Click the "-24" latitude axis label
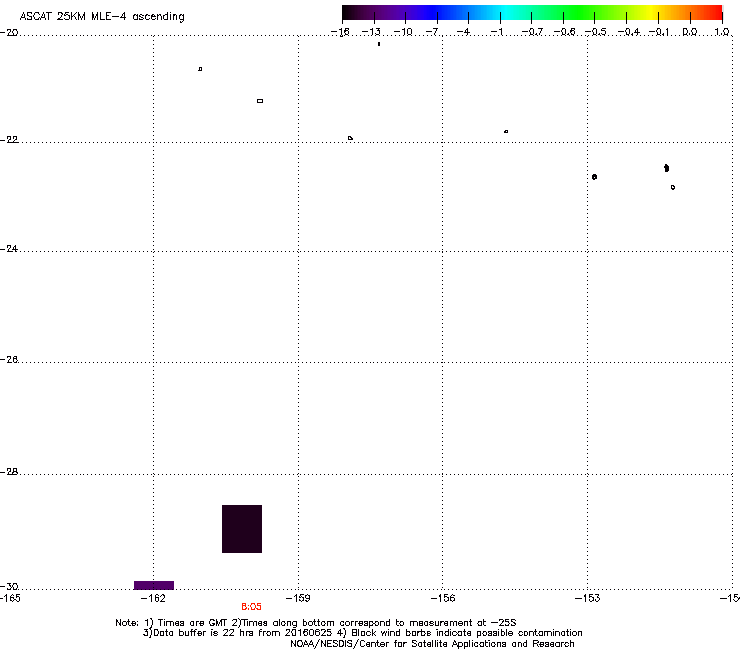 pyautogui.click(x=9, y=249)
